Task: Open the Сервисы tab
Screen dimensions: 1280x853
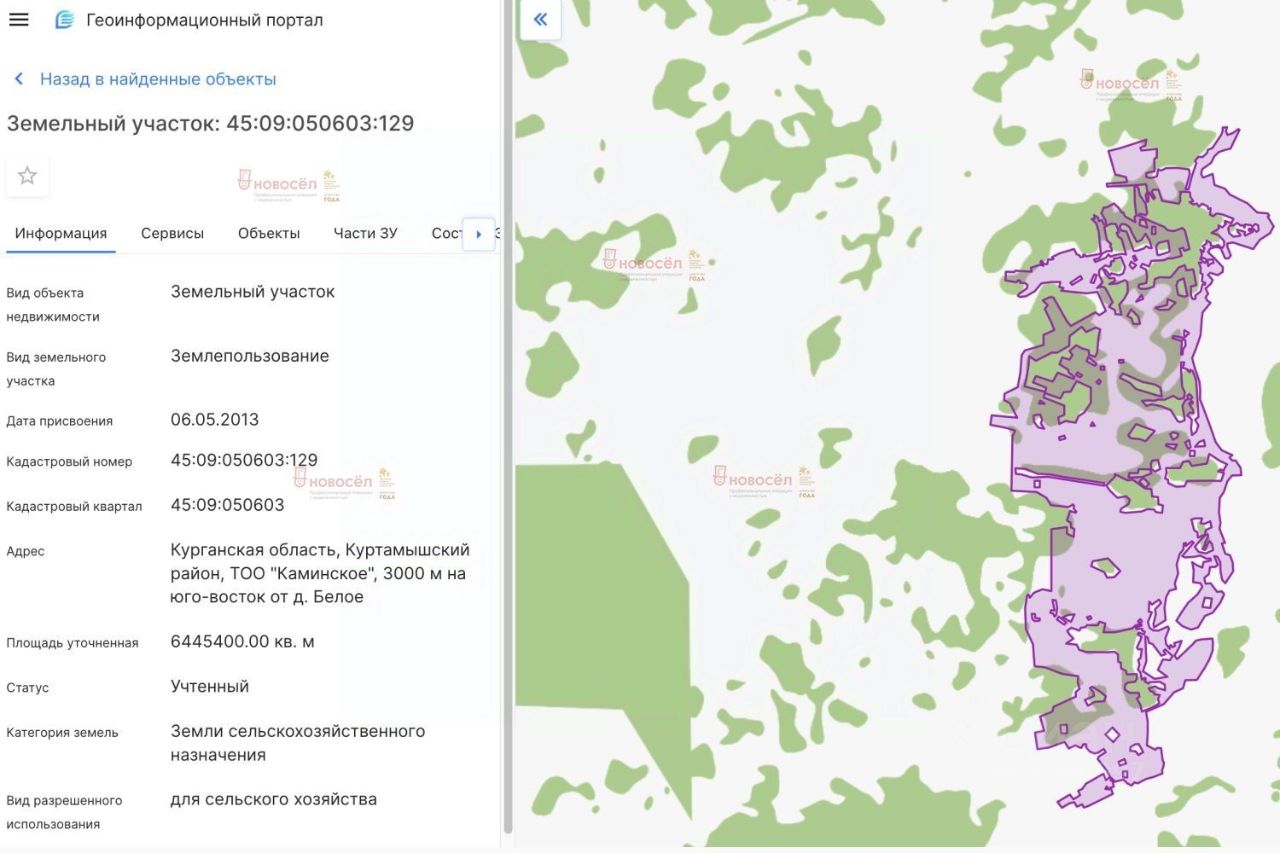Action: [x=172, y=233]
